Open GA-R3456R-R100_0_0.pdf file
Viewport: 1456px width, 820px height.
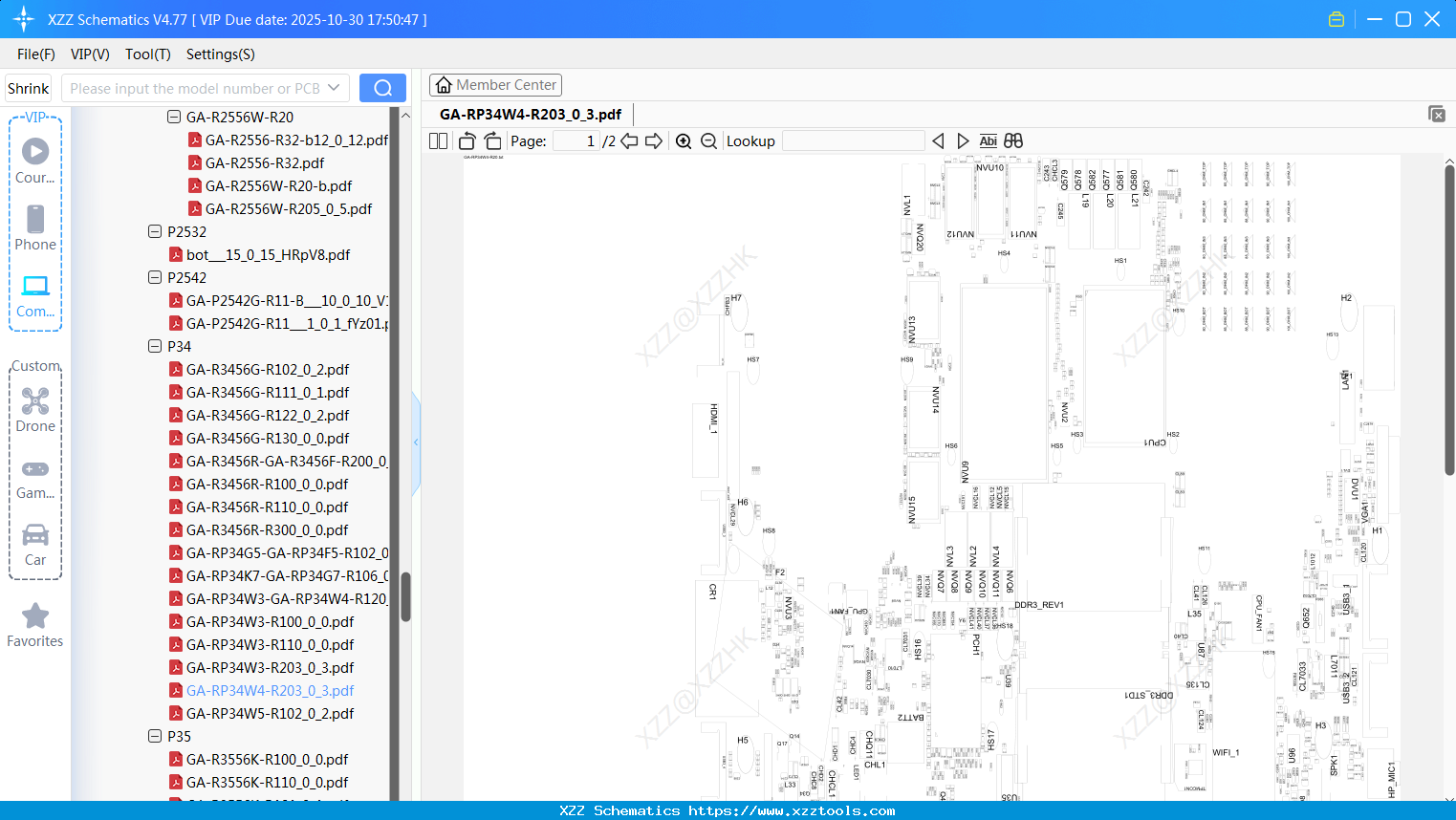click(x=267, y=484)
